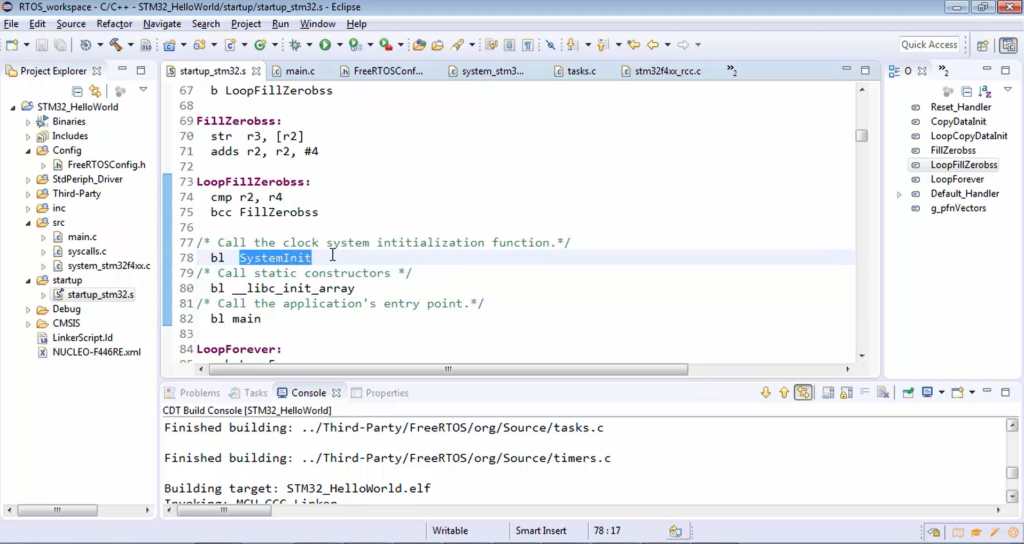The height and width of the screenshot is (544, 1024).
Task: Expand the Binaries folder in Project Explorer
Action: click(28, 121)
